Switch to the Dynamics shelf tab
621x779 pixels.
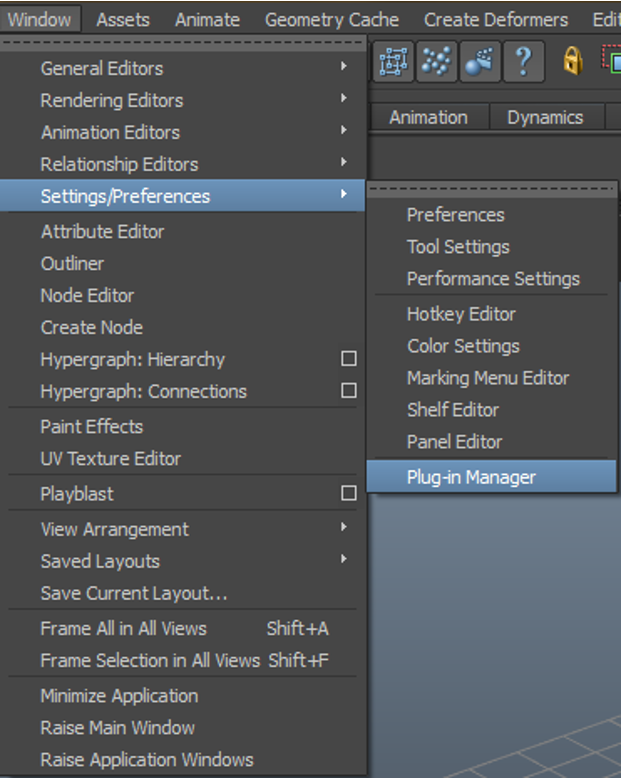click(545, 117)
